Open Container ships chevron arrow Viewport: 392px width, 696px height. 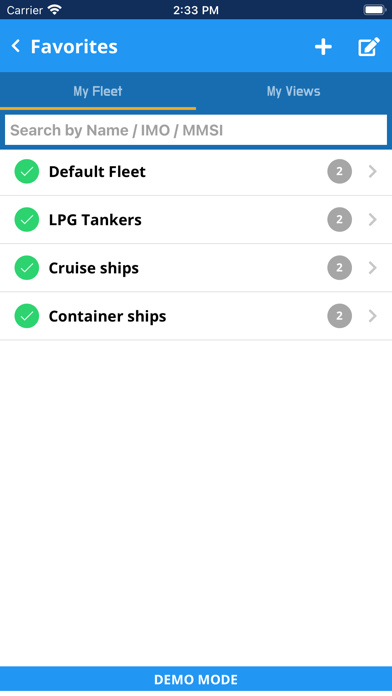[373, 316]
